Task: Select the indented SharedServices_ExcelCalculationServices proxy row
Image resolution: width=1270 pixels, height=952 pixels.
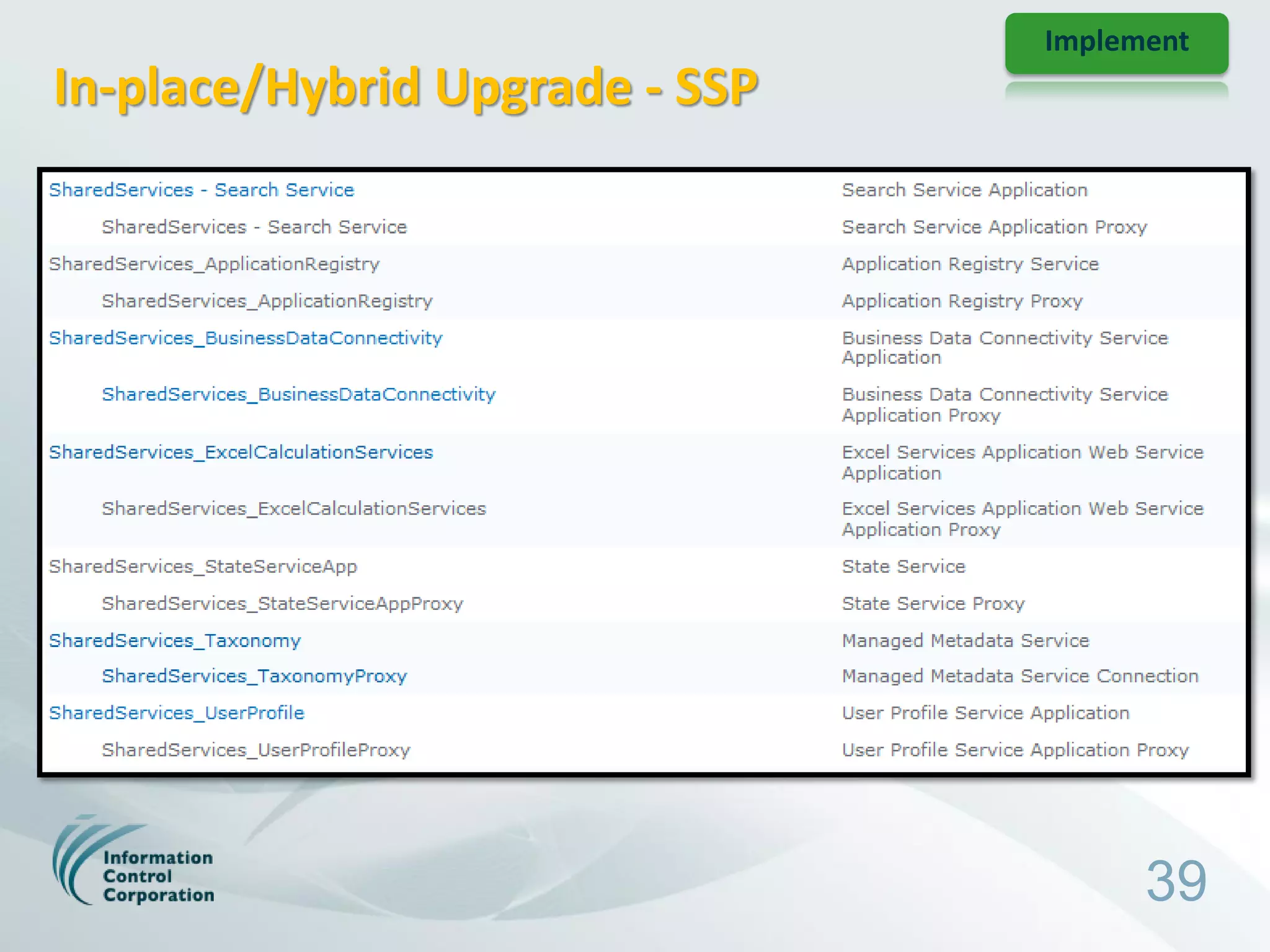Action: pos(294,509)
